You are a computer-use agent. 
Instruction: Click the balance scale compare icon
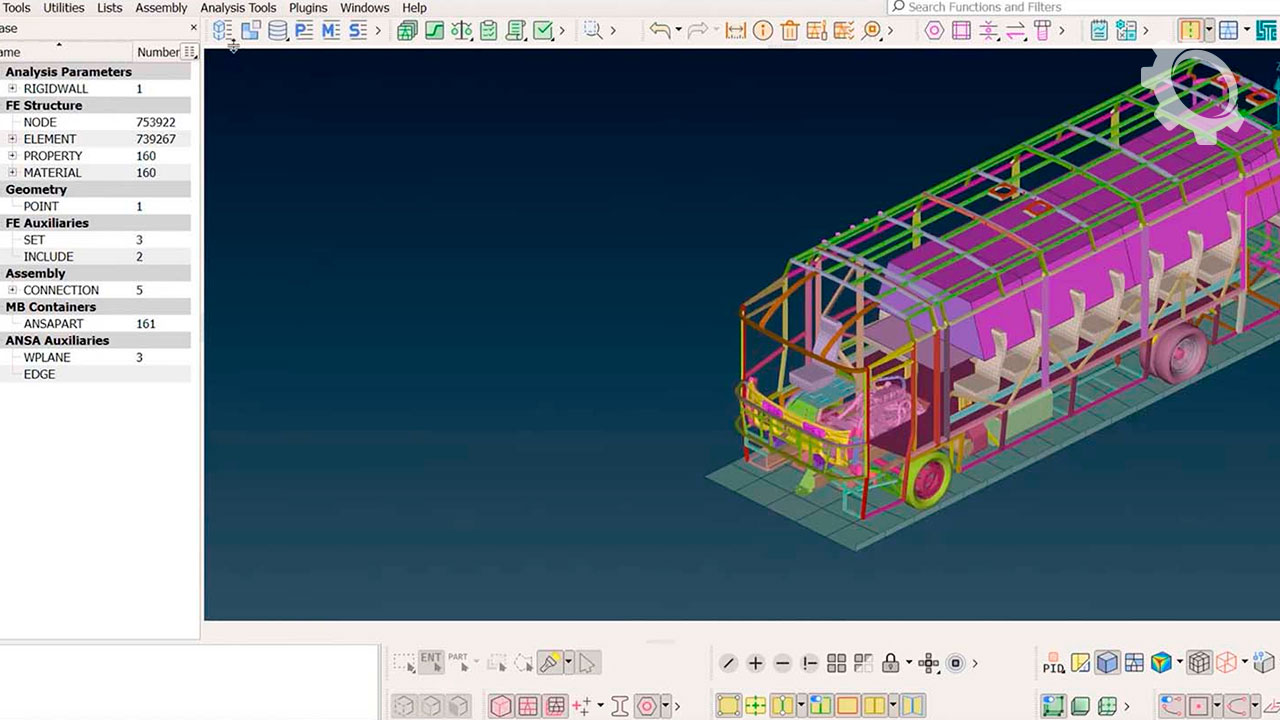(x=461, y=30)
